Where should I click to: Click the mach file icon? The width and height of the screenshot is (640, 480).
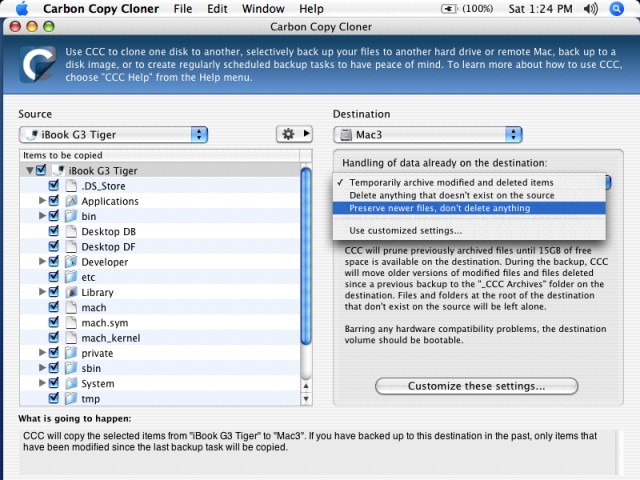pyautogui.click(x=71, y=307)
